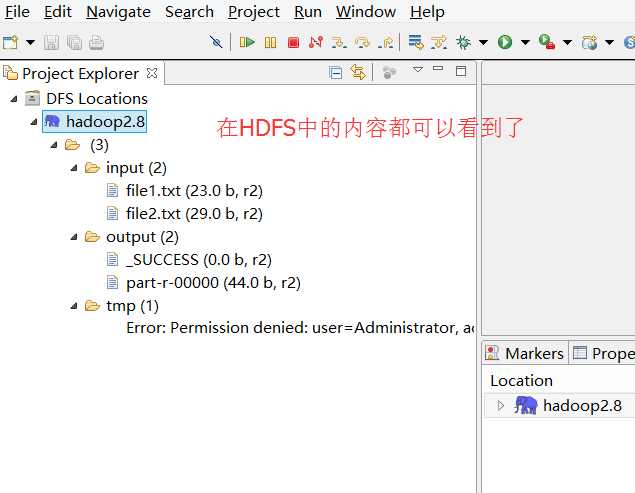The image size is (635, 493).
Task: Open the Help menu
Action: pyautogui.click(x=427, y=12)
